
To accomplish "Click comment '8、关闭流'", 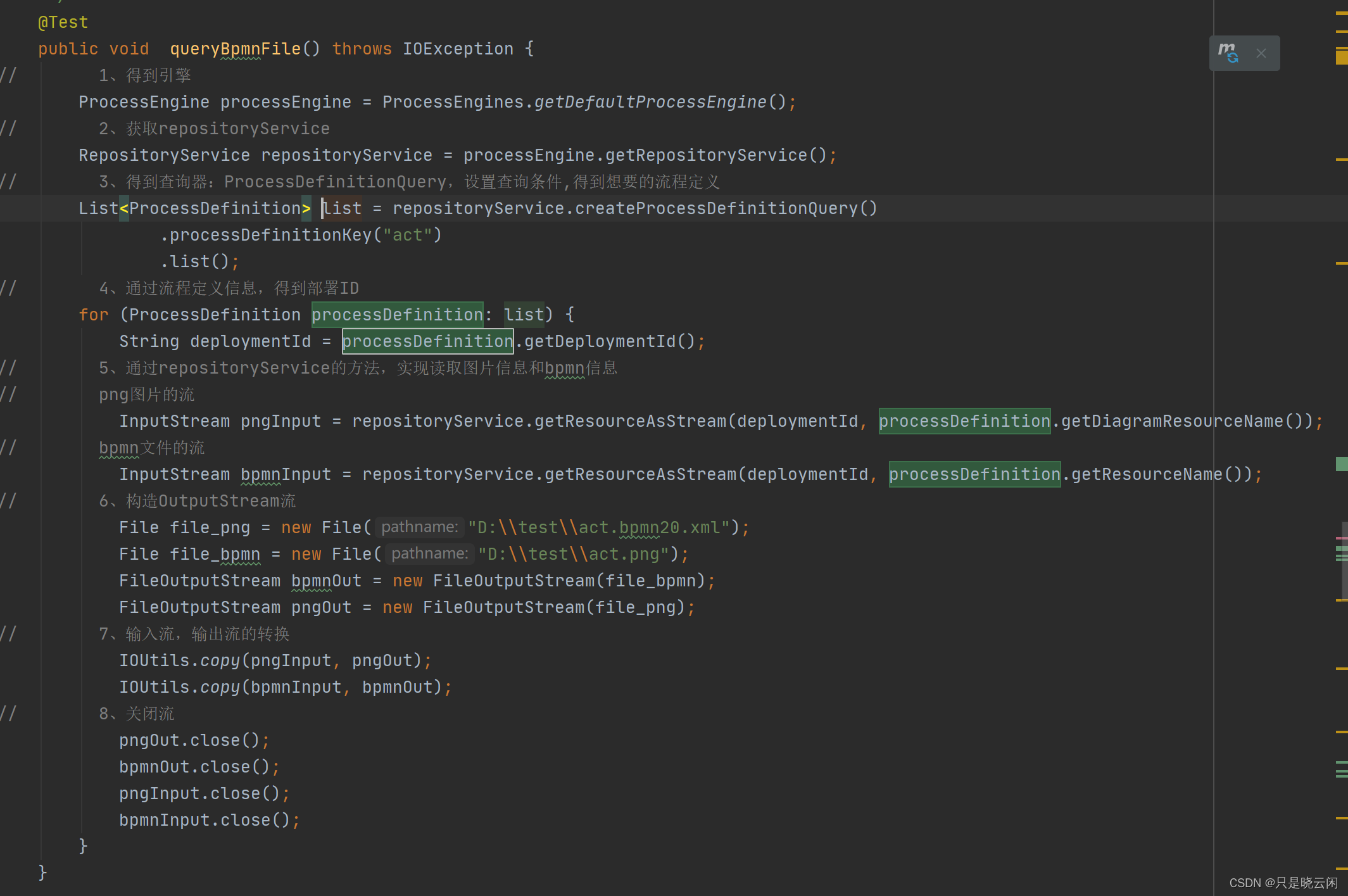I will (x=137, y=714).
